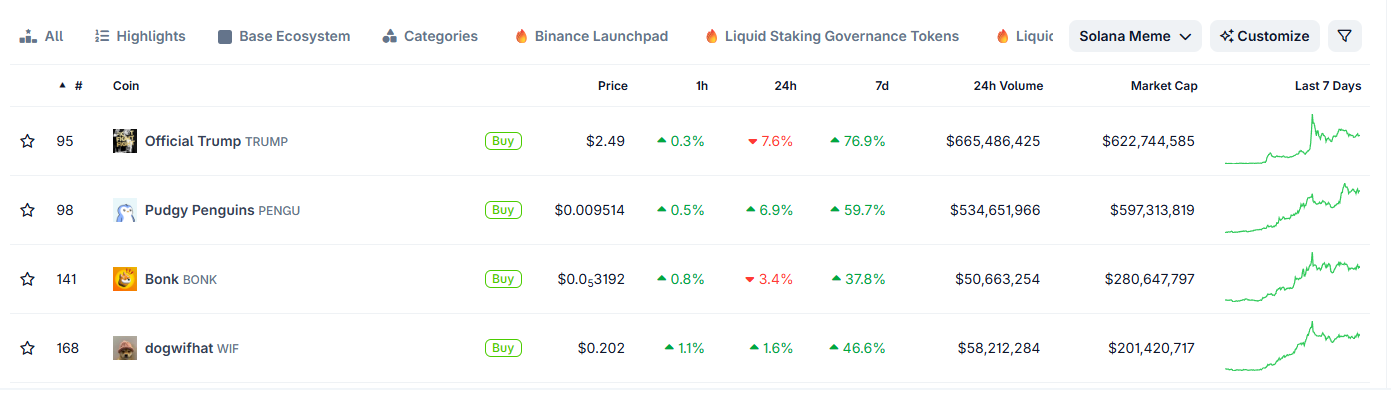
Task: Click the dogwifhat coin logo
Action: pos(125,348)
